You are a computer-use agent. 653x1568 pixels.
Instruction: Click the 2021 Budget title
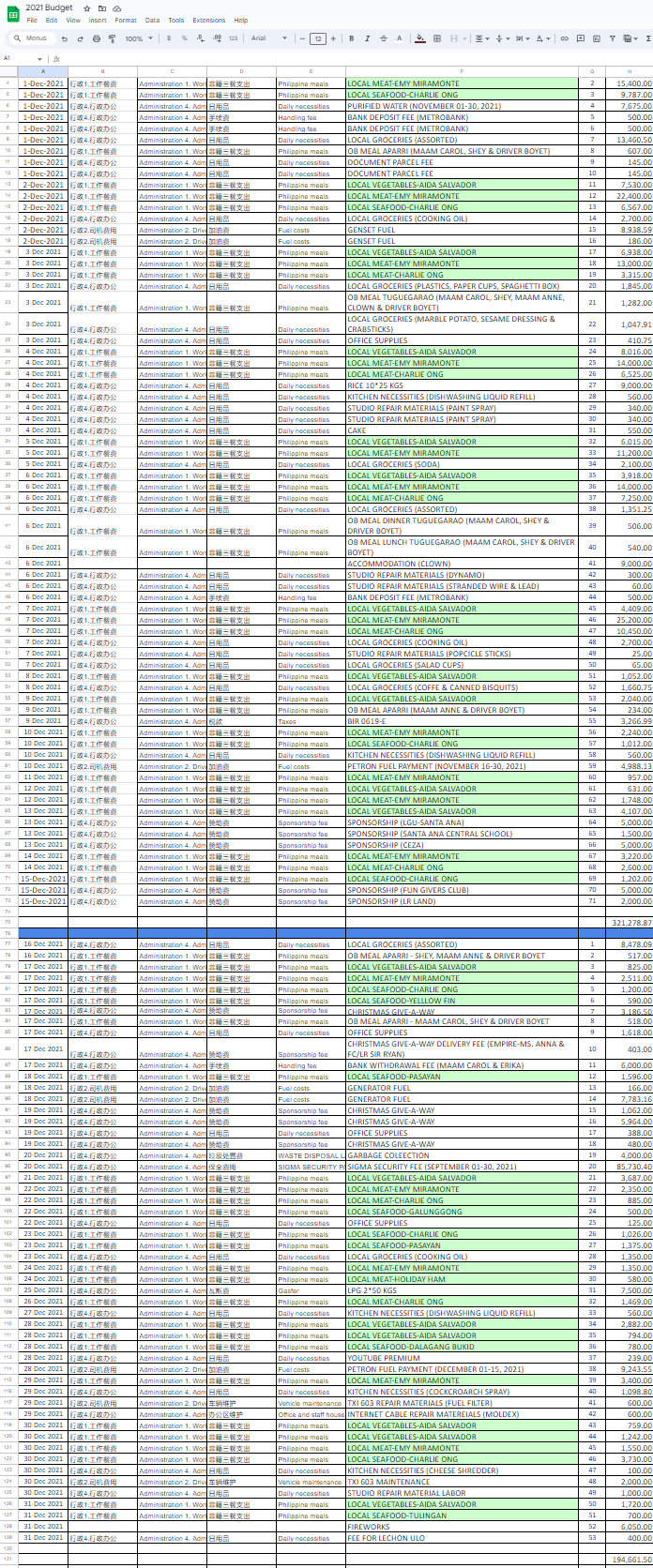click(x=49, y=8)
